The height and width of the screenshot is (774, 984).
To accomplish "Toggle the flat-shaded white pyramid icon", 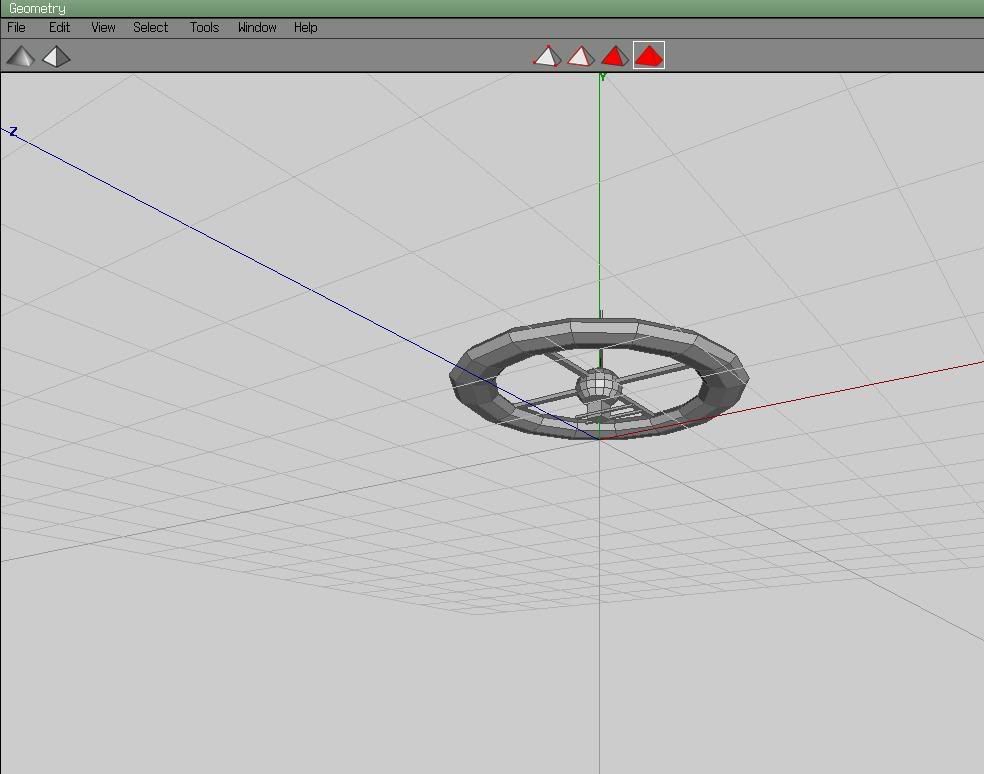I will click(x=56, y=56).
